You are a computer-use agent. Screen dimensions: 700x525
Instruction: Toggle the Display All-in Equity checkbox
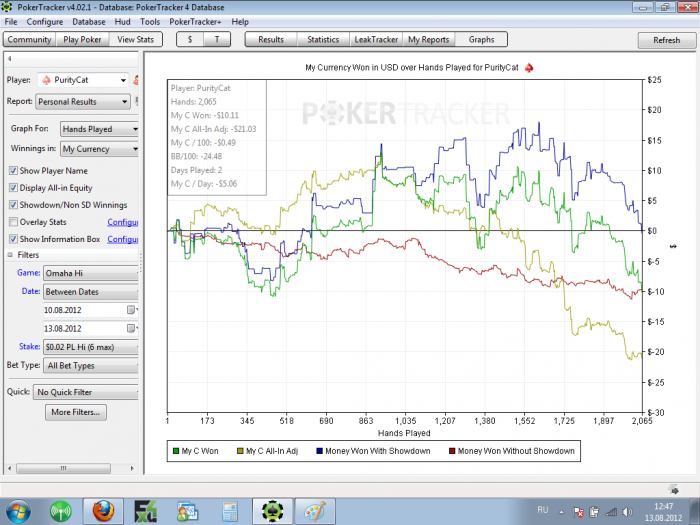tap(13, 188)
